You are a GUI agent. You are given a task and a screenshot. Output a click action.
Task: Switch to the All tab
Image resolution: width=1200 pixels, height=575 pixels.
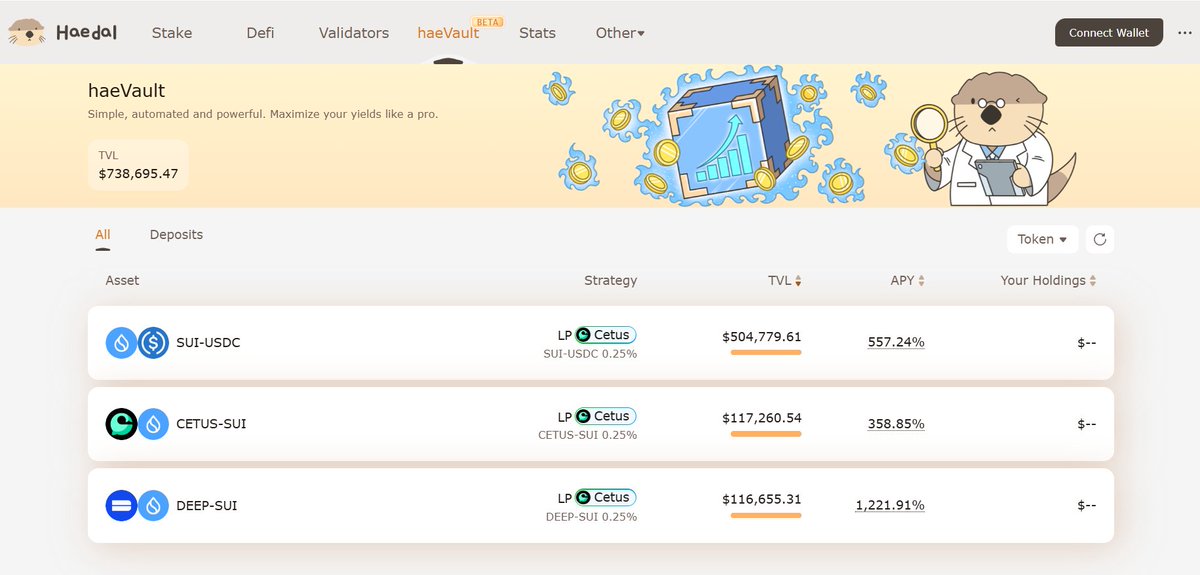pyautogui.click(x=103, y=235)
